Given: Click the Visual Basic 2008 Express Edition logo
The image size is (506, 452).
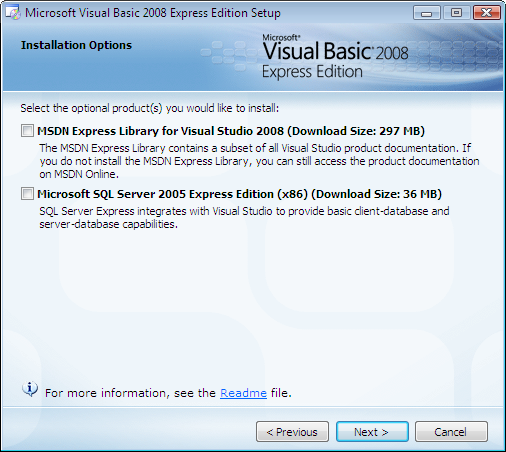Looking at the screenshot, I should click(x=335, y=57).
